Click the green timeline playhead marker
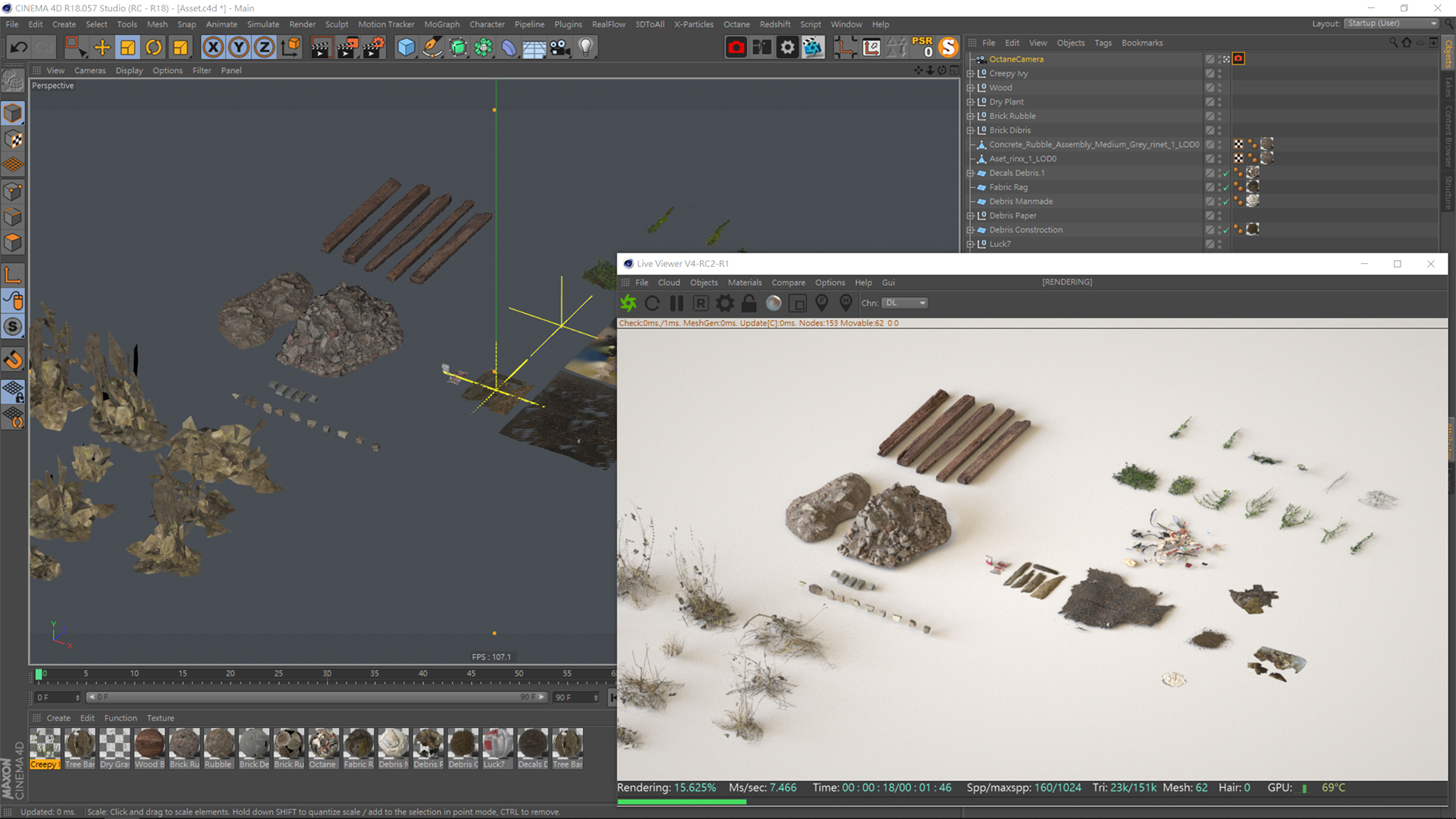Viewport: 1456px width, 819px height. (39, 674)
